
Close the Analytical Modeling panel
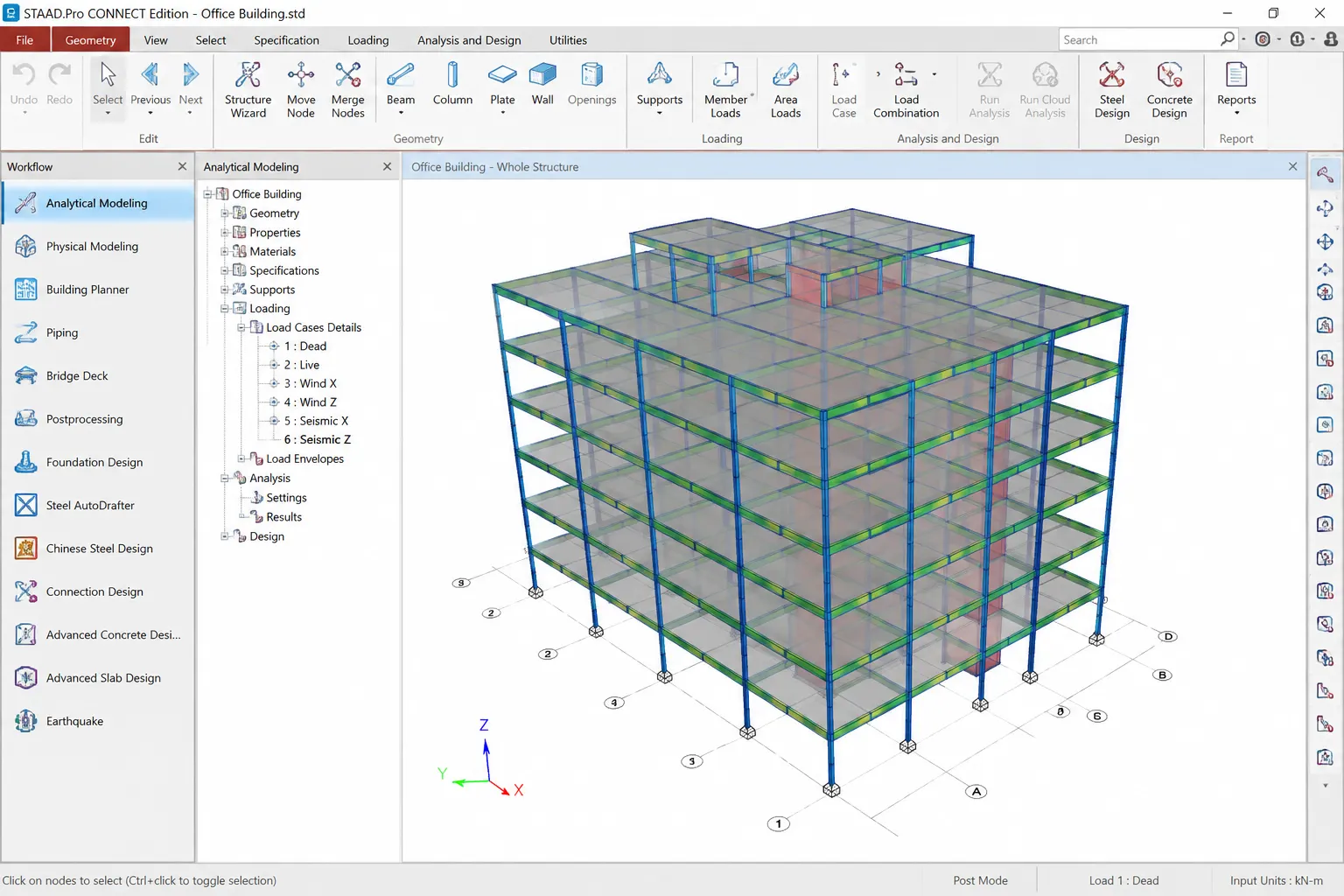pyautogui.click(x=388, y=166)
